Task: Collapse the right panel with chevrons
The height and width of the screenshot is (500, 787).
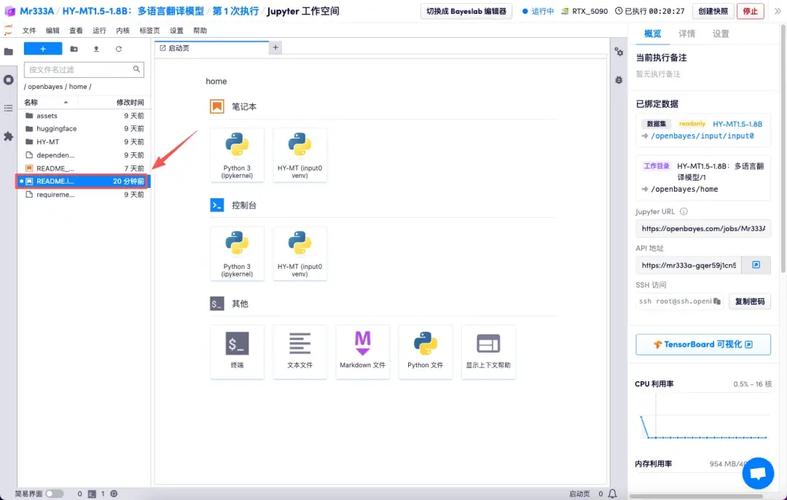Action: tap(777, 11)
